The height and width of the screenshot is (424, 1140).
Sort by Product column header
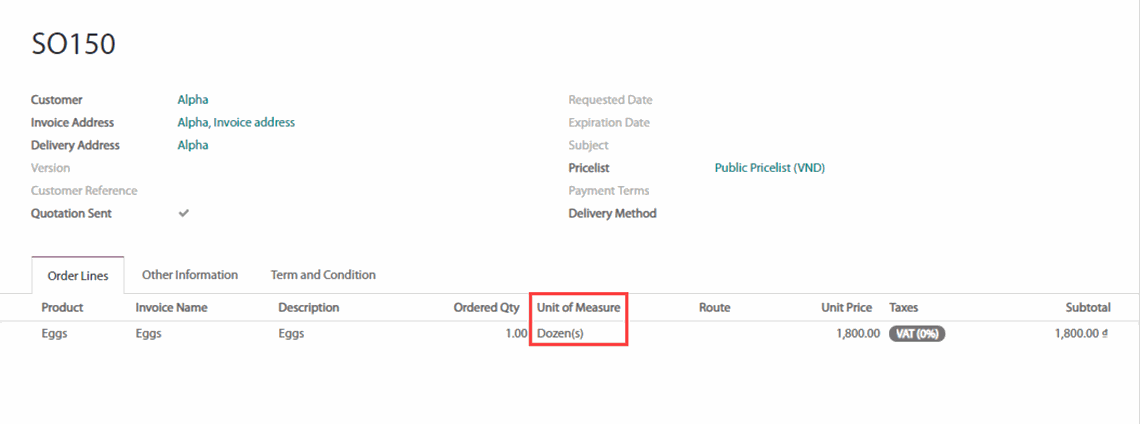(62, 308)
